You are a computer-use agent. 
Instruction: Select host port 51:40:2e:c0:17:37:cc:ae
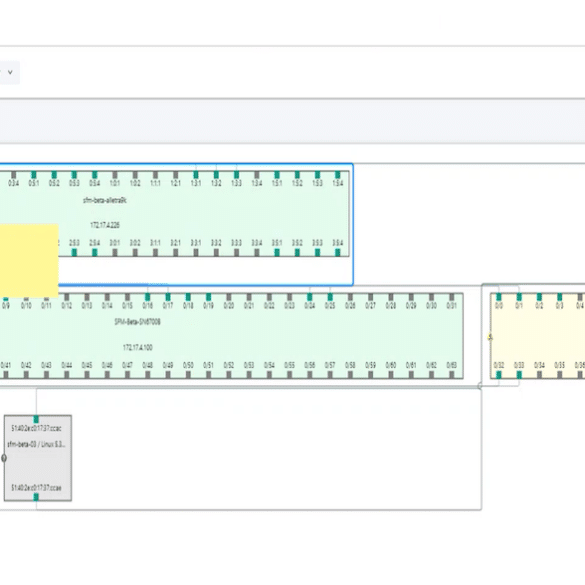[x=36, y=497]
